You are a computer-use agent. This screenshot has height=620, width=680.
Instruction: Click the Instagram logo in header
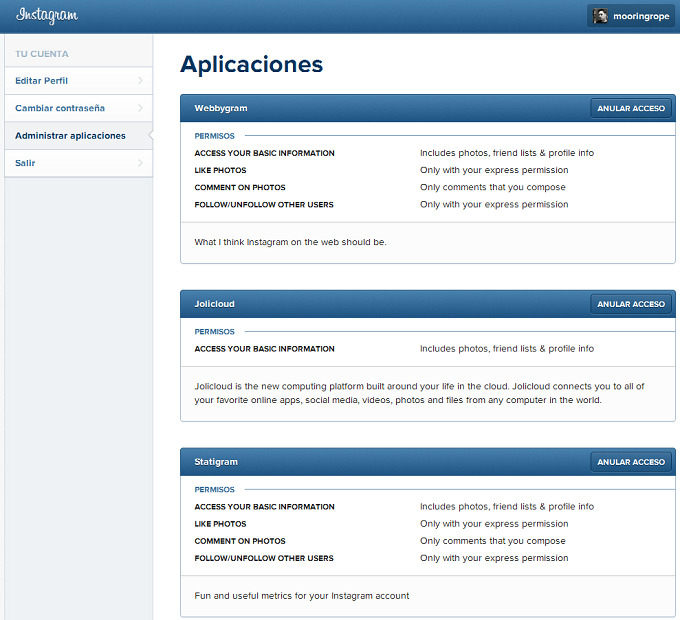[x=47, y=16]
